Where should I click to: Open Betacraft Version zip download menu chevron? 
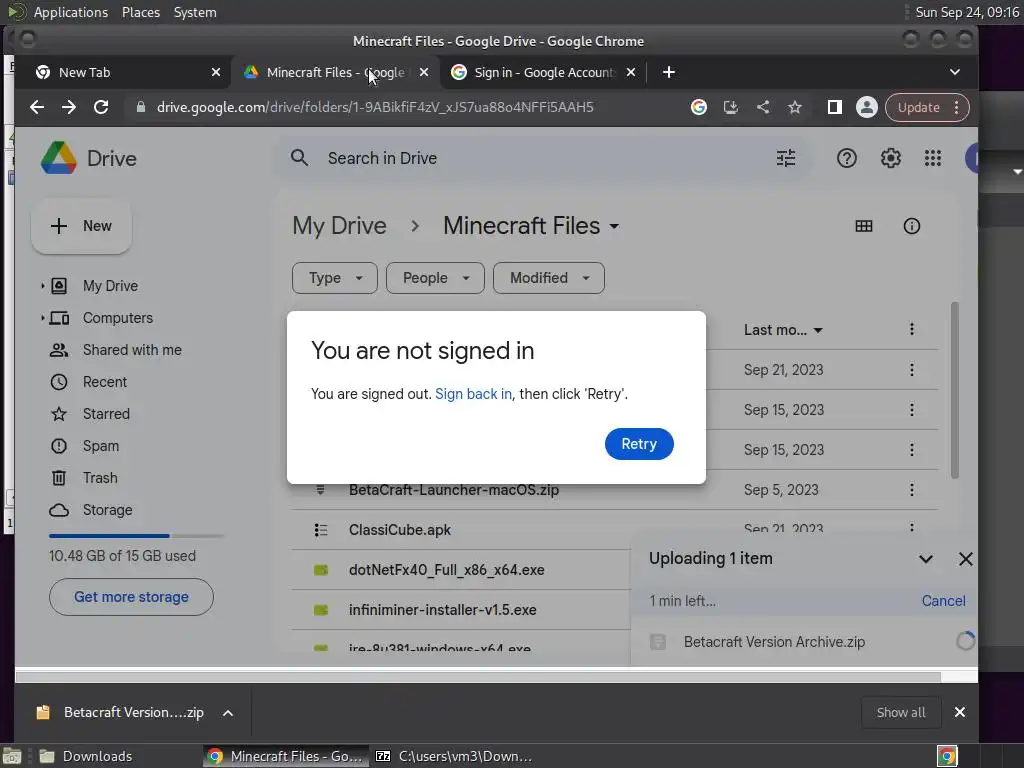pyautogui.click(x=228, y=713)
